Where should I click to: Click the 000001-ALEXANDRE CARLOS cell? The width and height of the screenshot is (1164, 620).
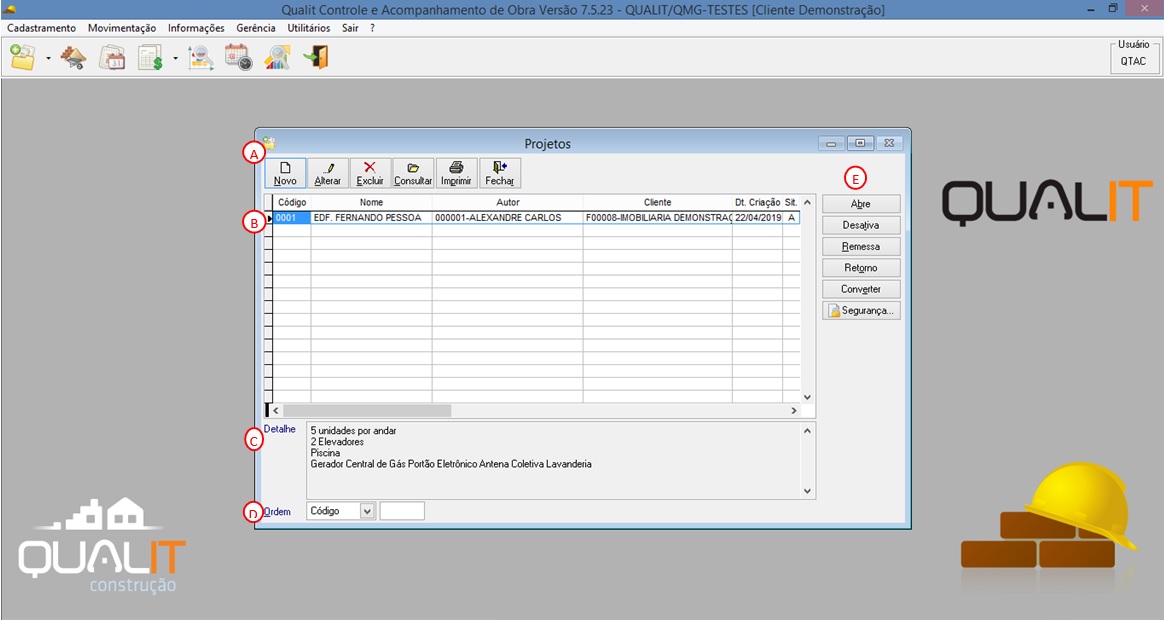tap(508, 218)
